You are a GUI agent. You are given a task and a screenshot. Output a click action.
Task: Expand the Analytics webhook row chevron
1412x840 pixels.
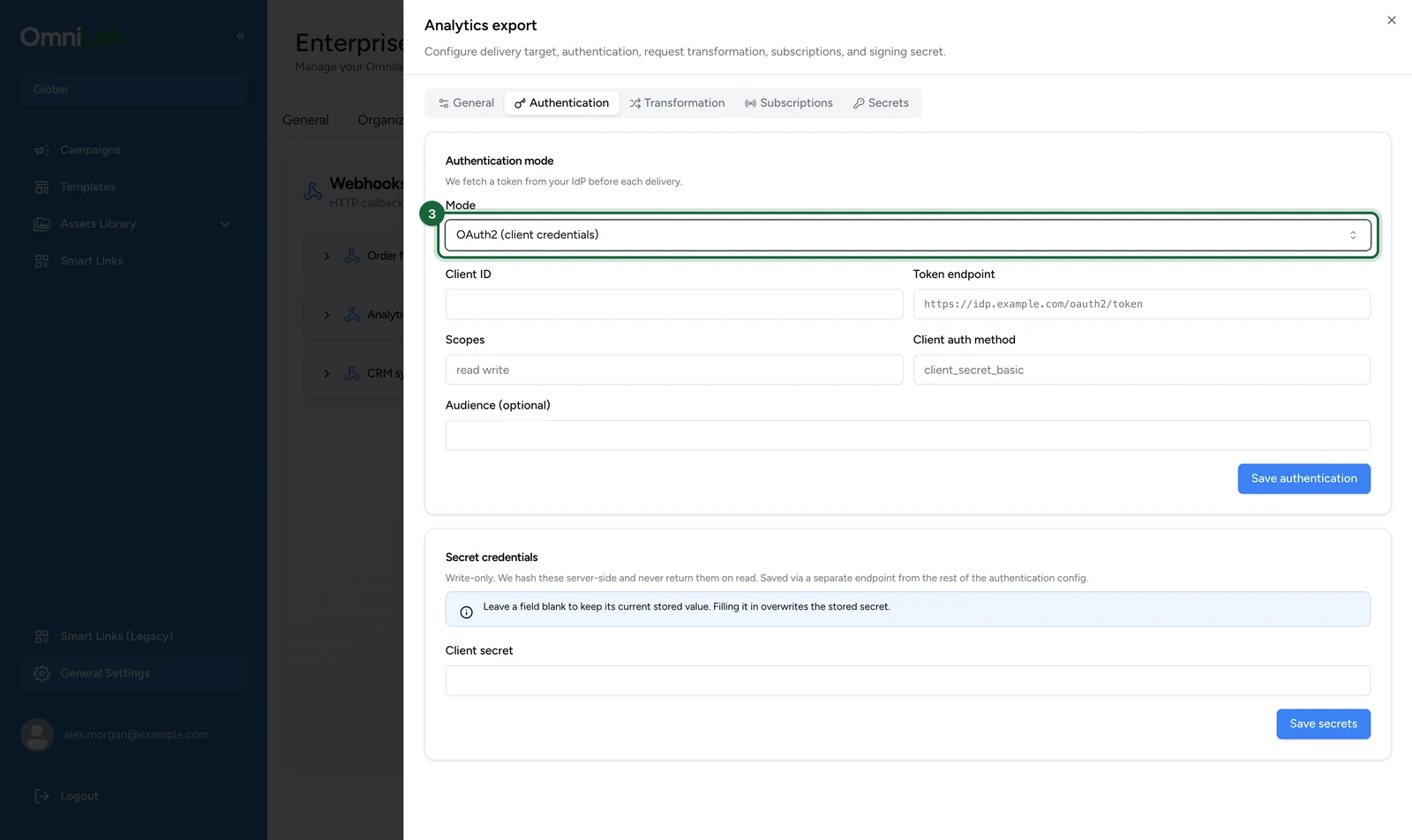click(327, 315)
